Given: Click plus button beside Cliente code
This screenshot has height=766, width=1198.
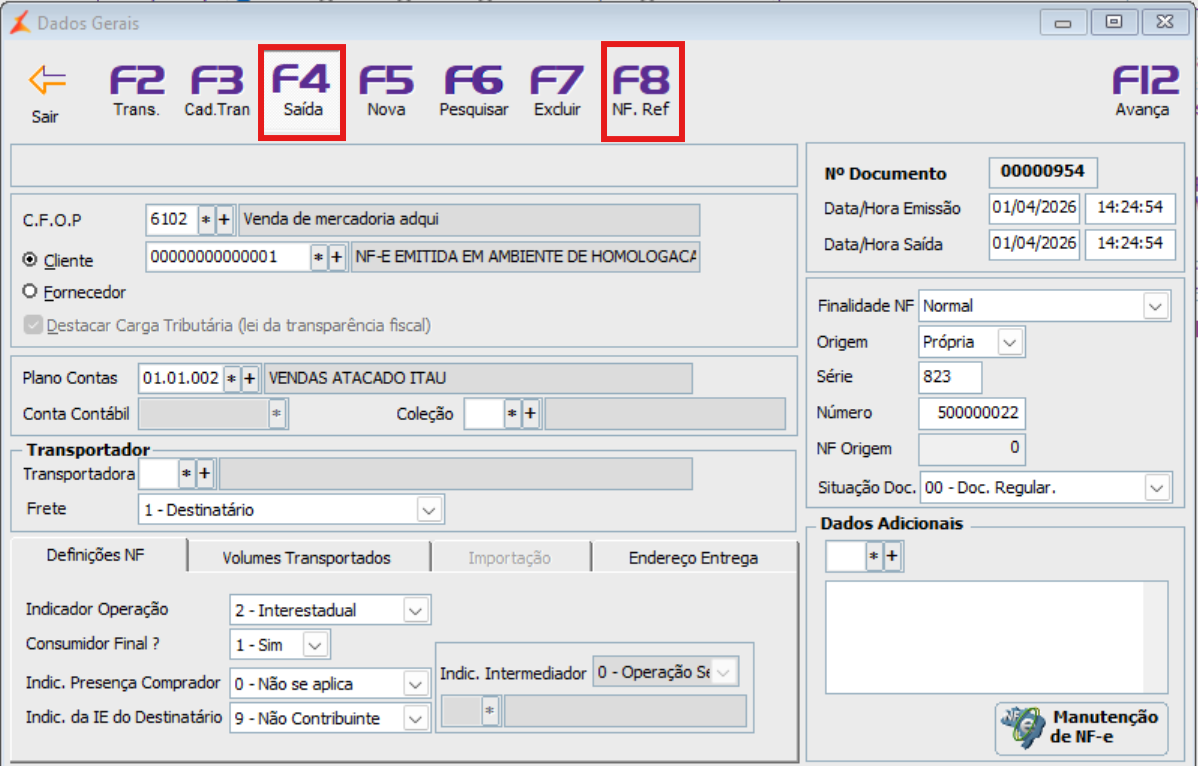Looking at the screenshot, I should tap(336, 257).
